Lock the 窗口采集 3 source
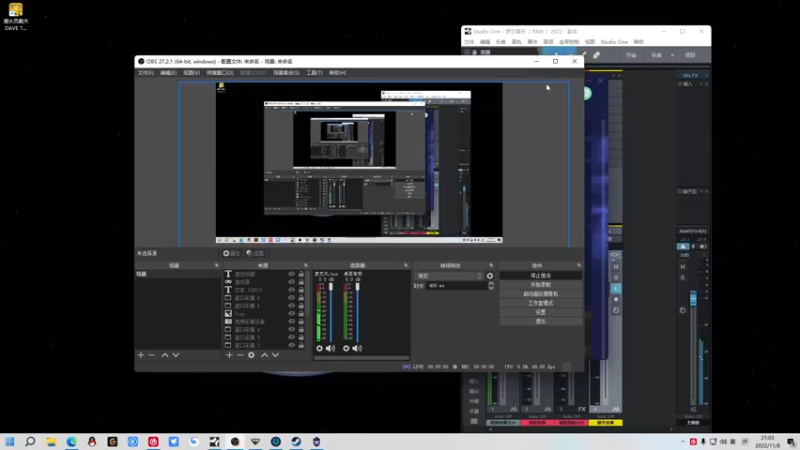This screenshot has width=800, height=450. pos(301,337)
